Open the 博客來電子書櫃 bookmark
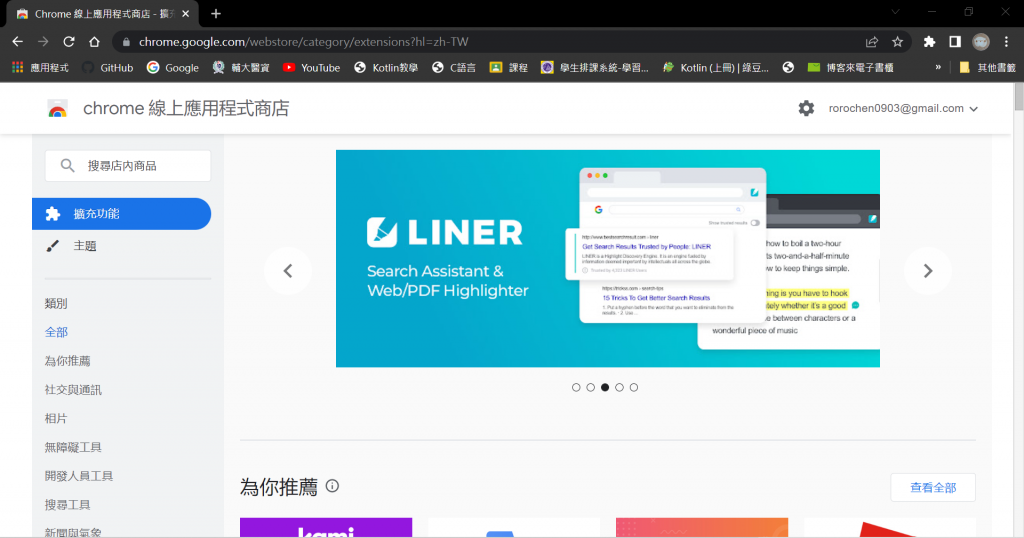 (850, 67)
